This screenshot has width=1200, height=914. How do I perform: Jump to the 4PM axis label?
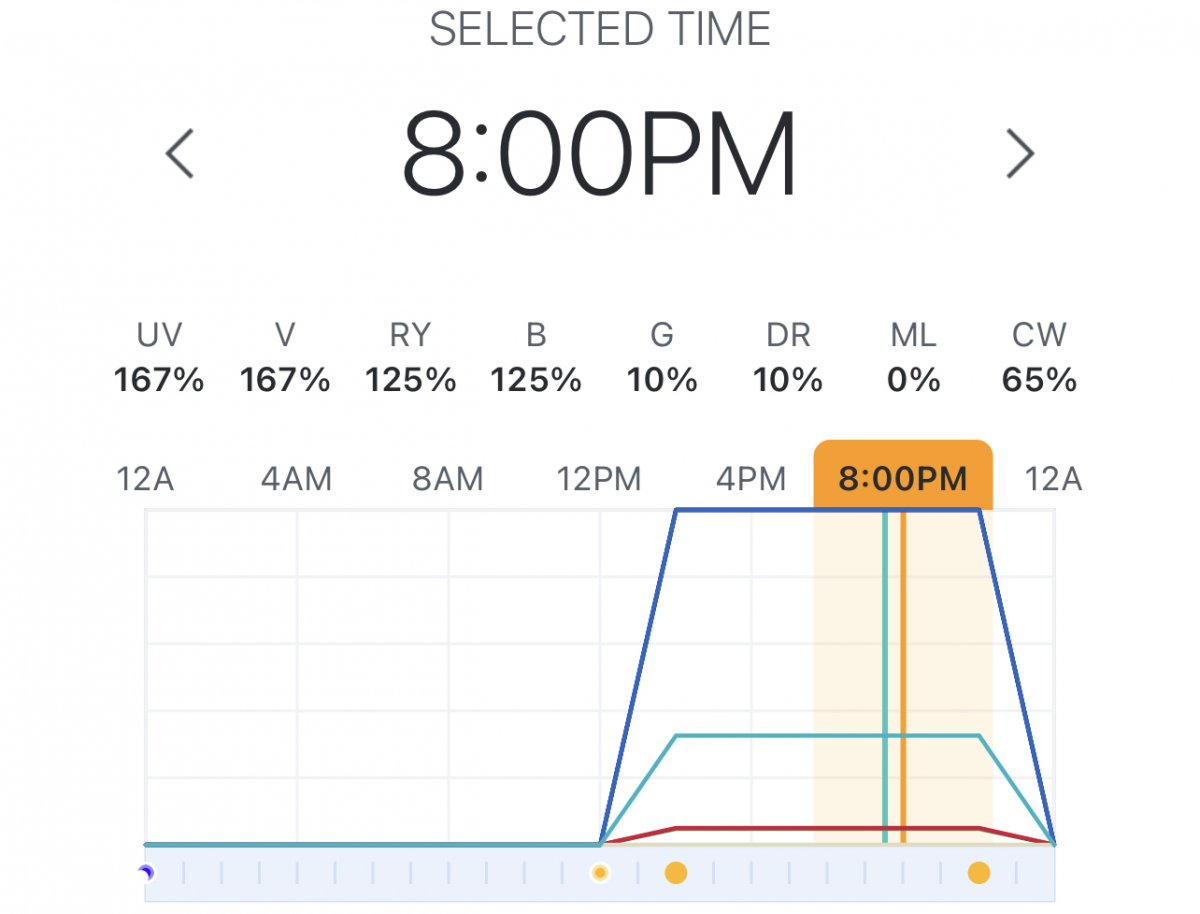click(751, 479)
